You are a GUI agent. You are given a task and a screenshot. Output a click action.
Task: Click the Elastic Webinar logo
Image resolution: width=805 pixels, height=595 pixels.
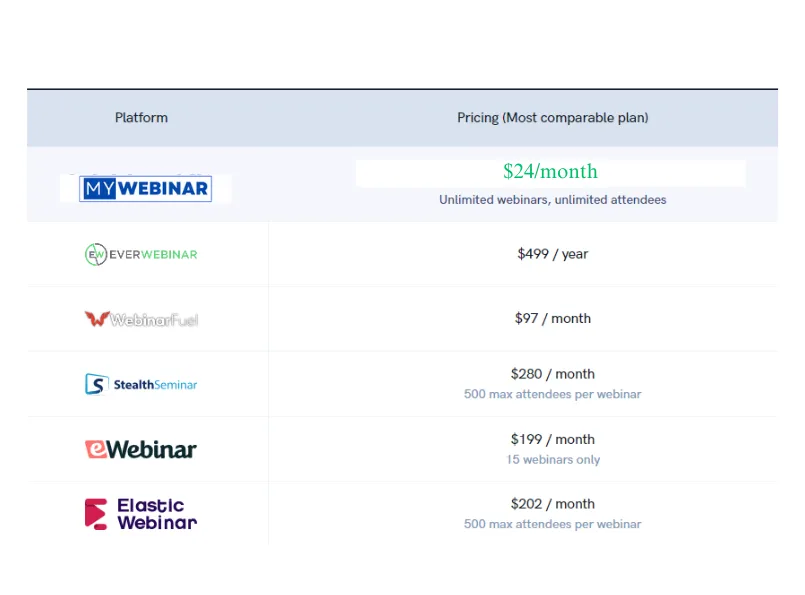tap(141, 514)
